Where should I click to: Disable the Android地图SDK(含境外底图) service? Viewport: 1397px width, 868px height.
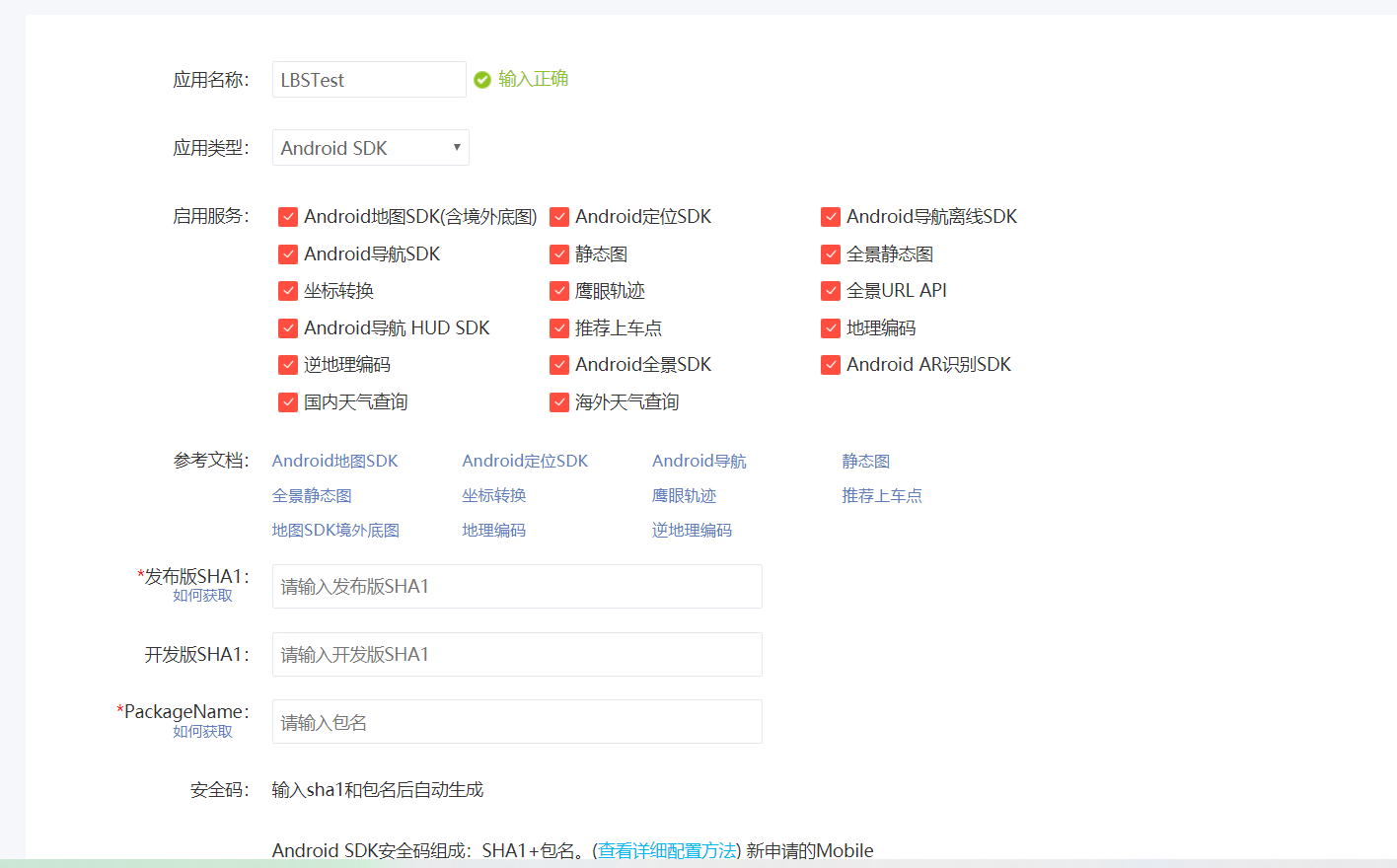[x=287, y=216]
